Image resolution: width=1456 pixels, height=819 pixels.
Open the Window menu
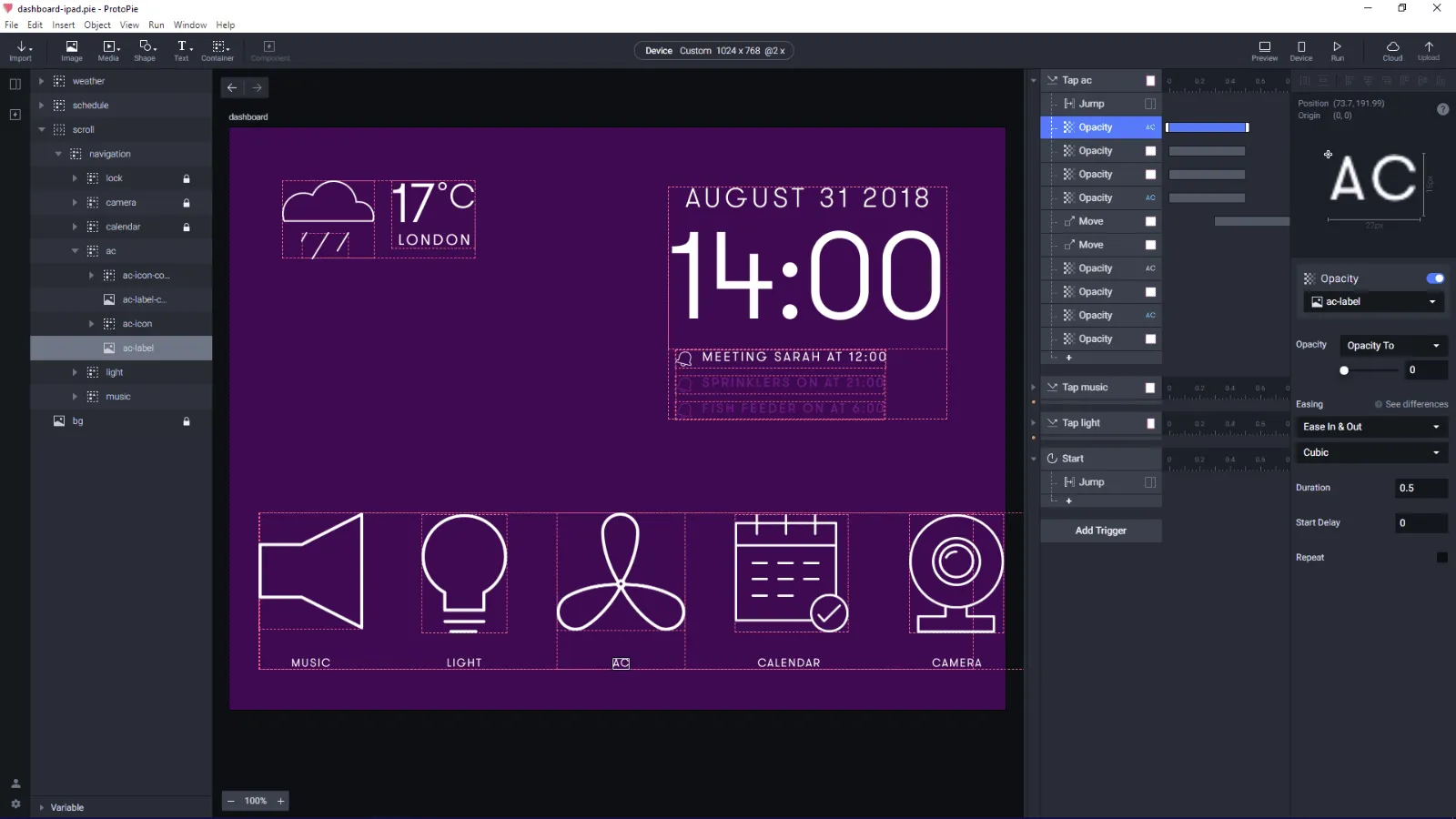pyautogui.click(x=190, y=25)
